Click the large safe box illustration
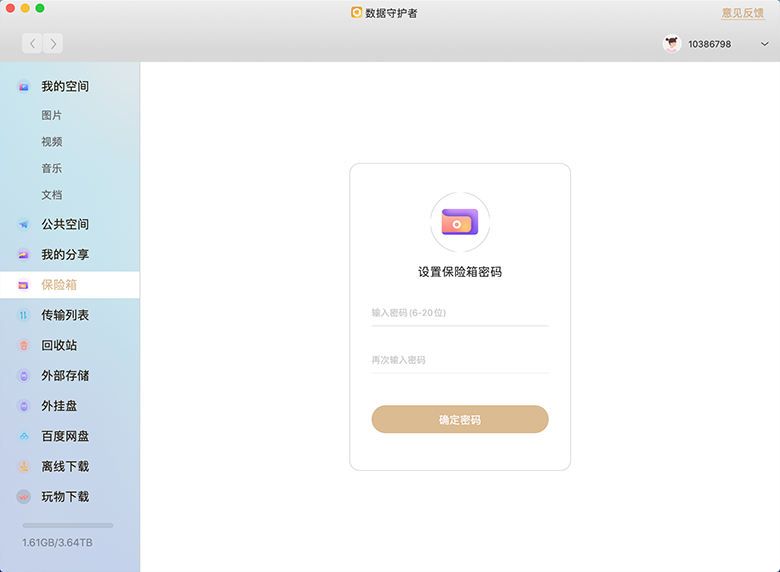This screenshot has height=572, width=780. click(x=460, y=222)
